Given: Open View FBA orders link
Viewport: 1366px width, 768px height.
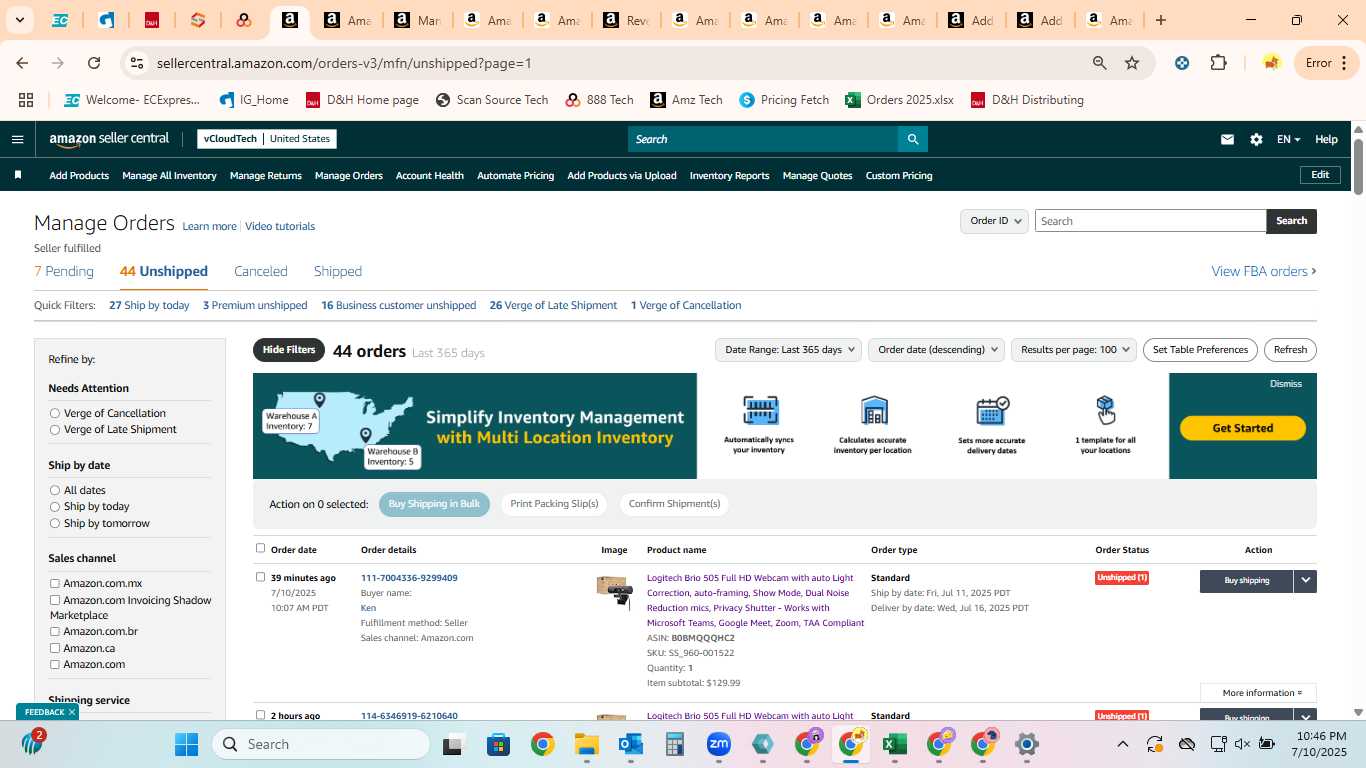Looking at the screenshot, I should (x=1264, y=271).
